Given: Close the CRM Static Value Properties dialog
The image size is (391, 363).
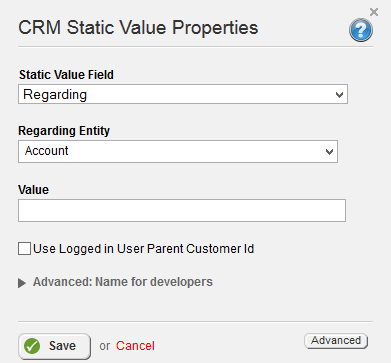Looking at the screenshot, I should click(x=374, y=12).
